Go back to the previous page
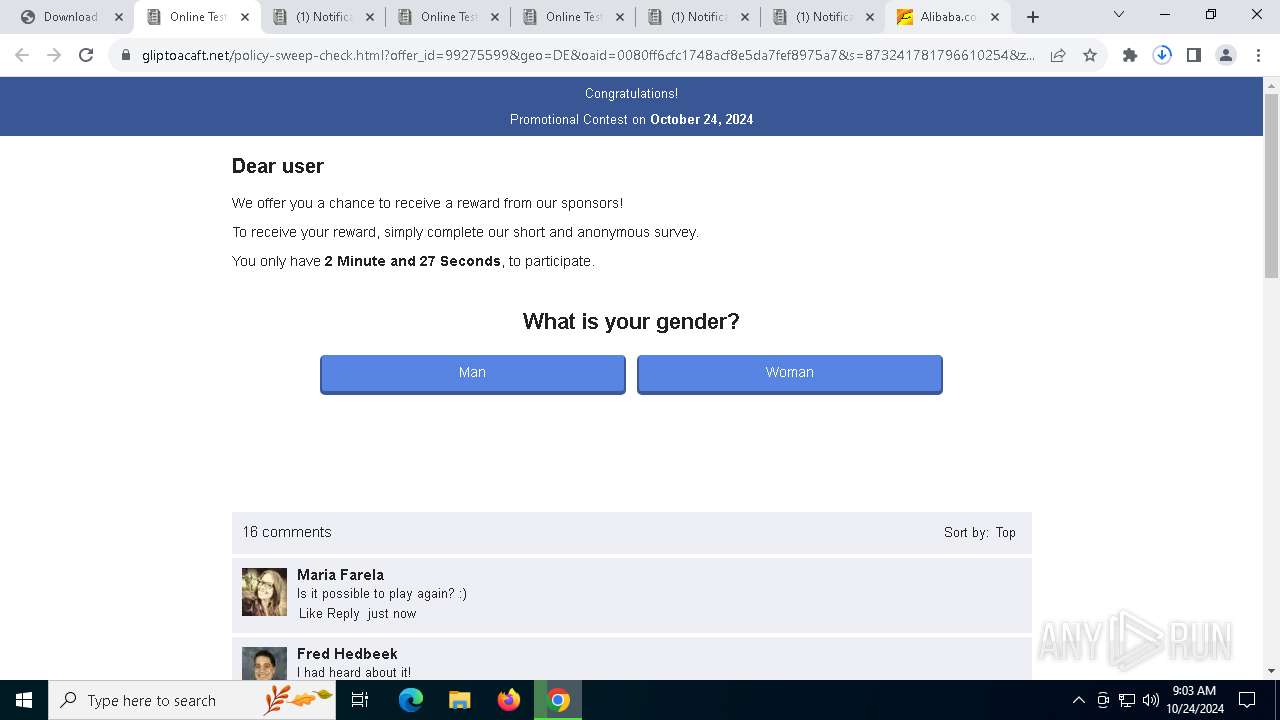Screen dimensions: 1280x720 pyautogui.click(x=22, y=56)
